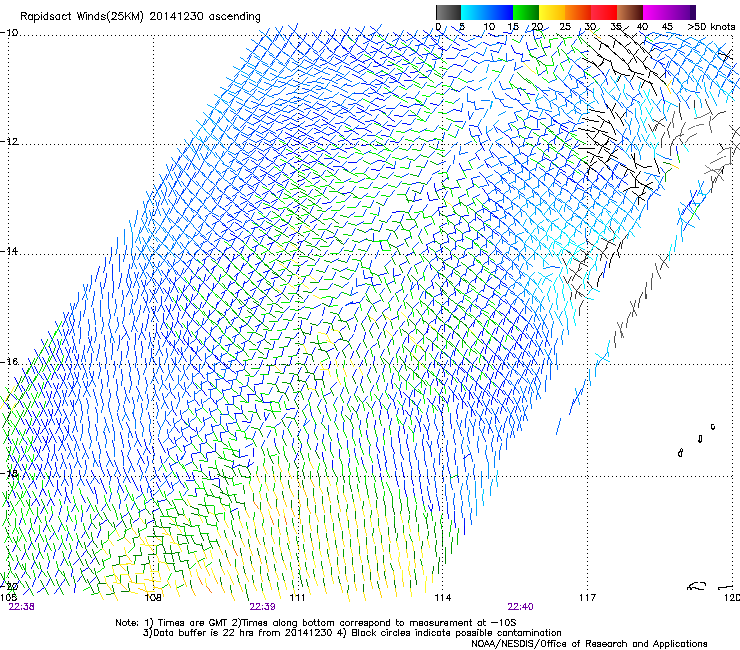The width and height of the screenshot is (740, 650).
Task: Click the '22:39' purple time label
Action: (262, 607)
